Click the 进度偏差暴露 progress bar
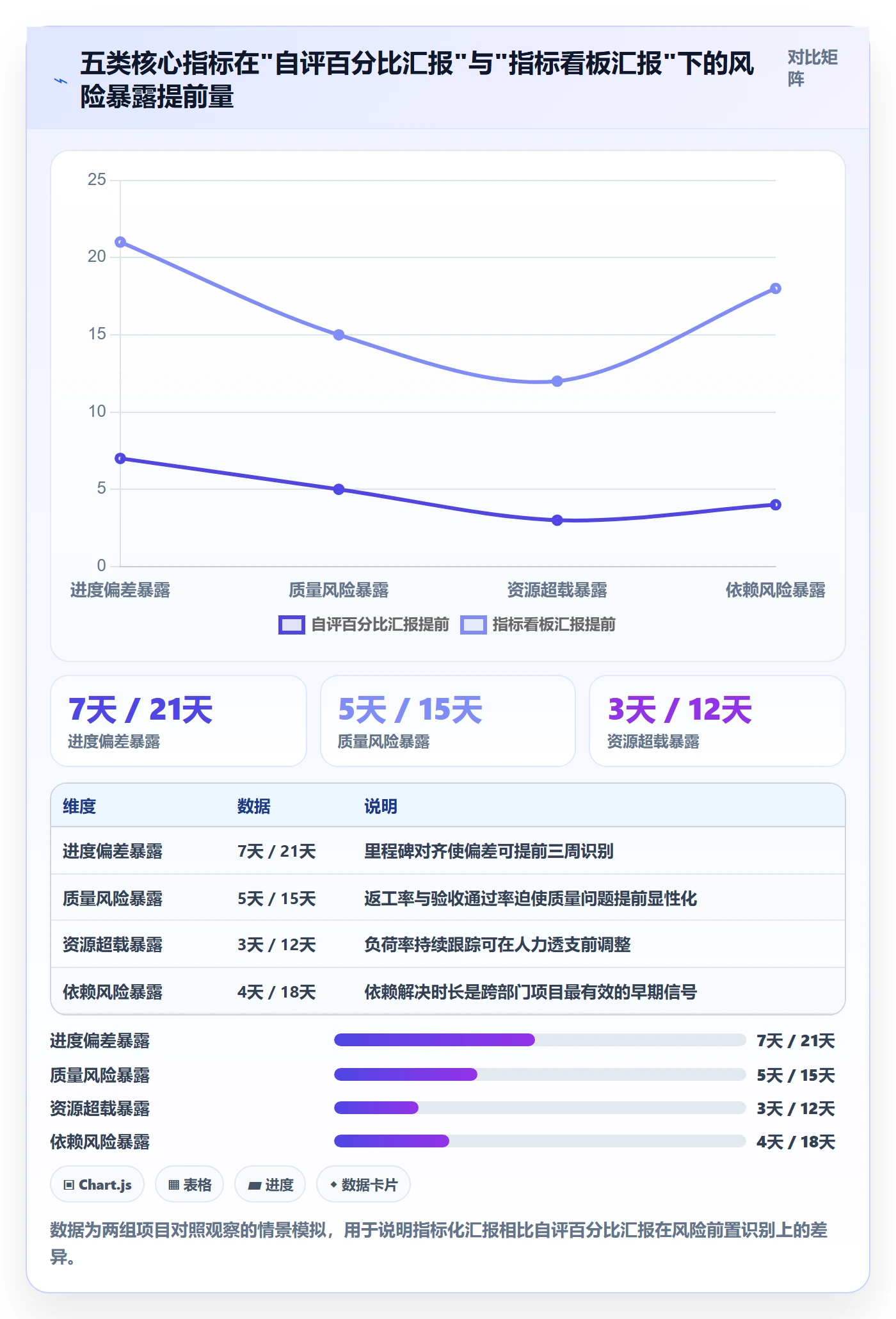Image resolution: width=896 pixels, height=1319 pixels. coord(540,1040)
